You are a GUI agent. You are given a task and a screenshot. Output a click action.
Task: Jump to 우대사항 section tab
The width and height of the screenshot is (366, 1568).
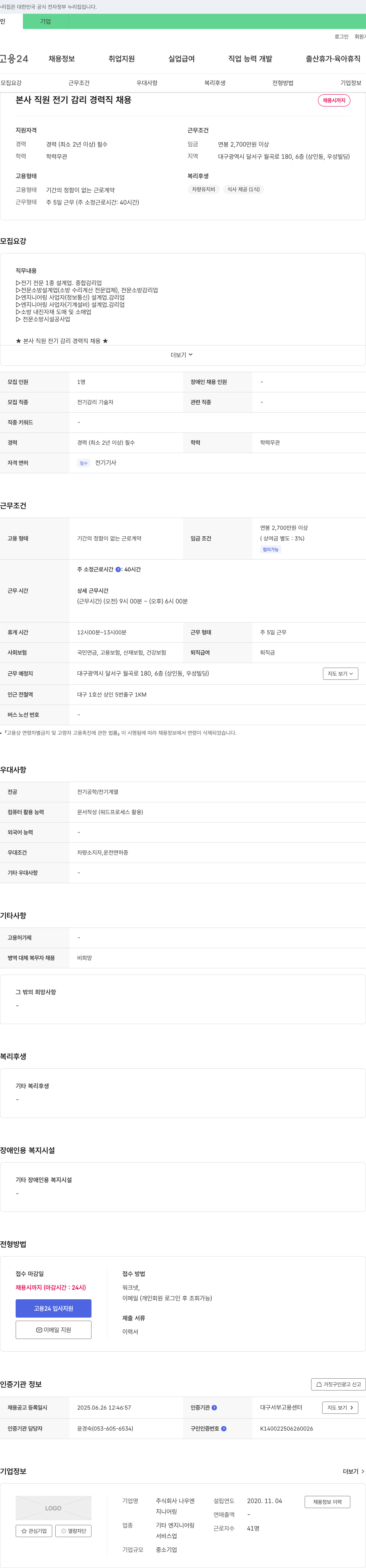[147, 83]
